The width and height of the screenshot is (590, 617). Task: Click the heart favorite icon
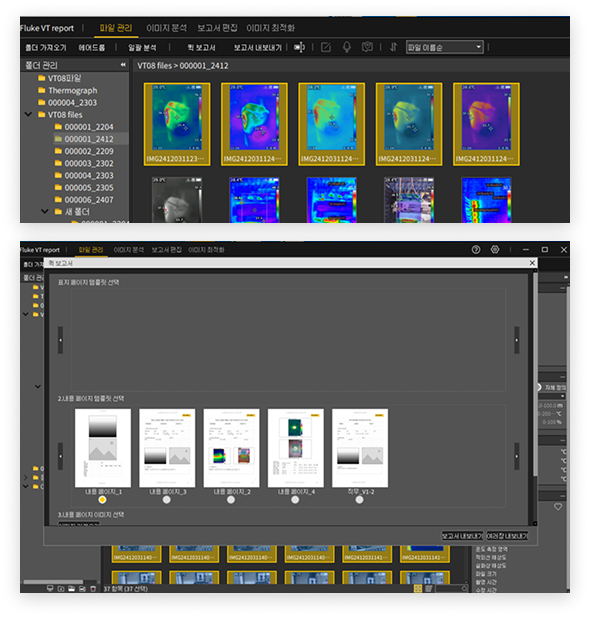(x=558, y=507)
